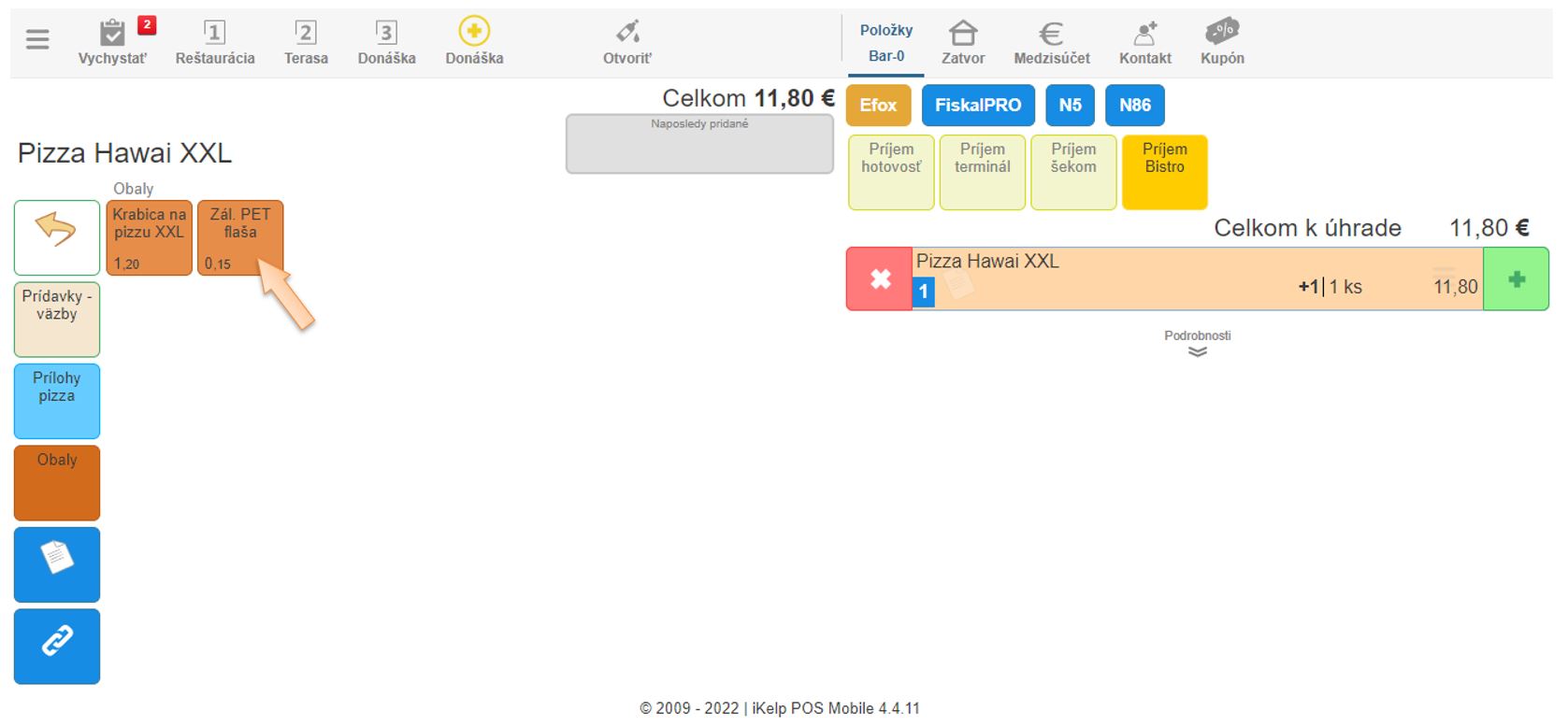Remove Pizza Hawai XXL with red X
This screenshot has height=727, width=1568.
click(879, 278)
